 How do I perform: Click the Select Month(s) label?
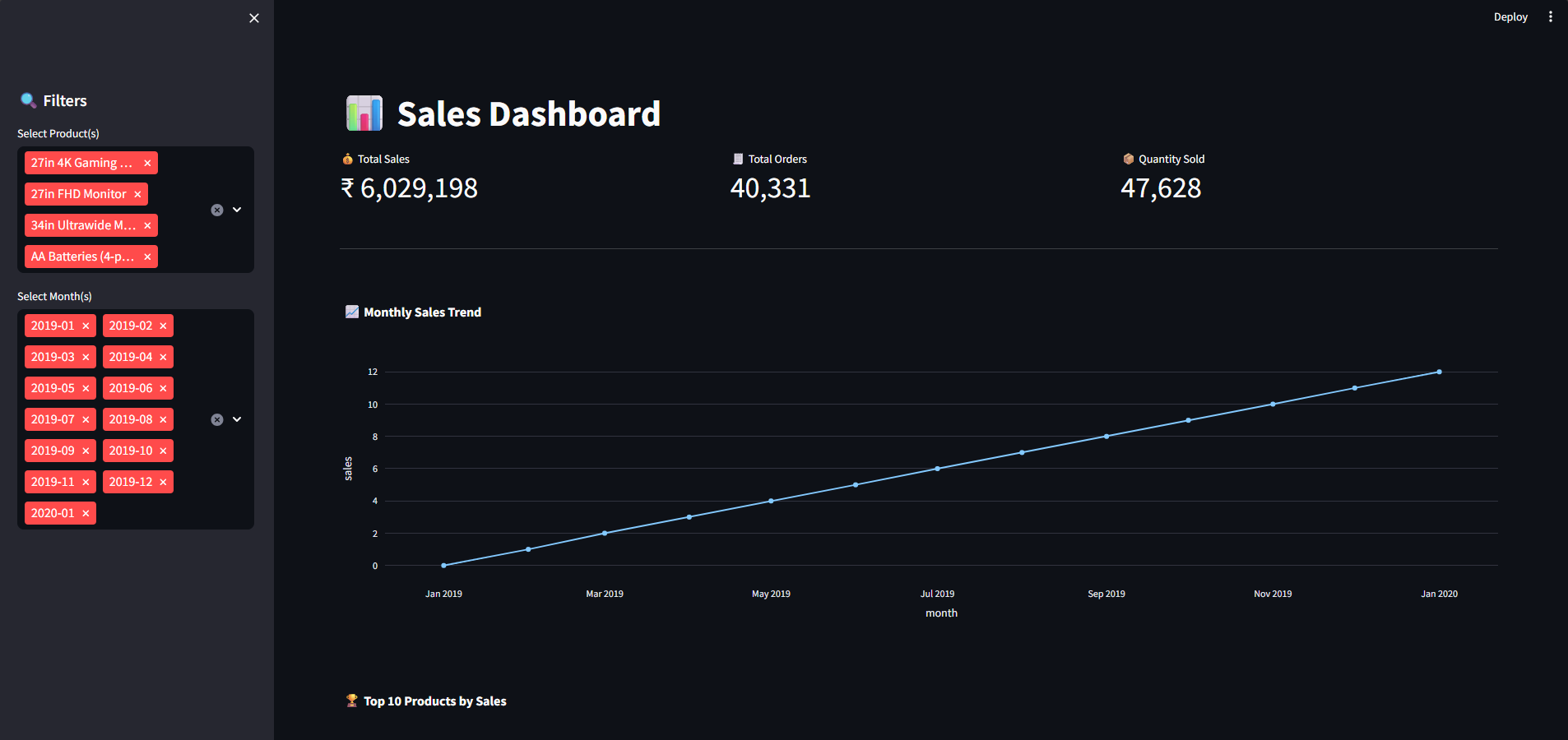click(54, 296)
